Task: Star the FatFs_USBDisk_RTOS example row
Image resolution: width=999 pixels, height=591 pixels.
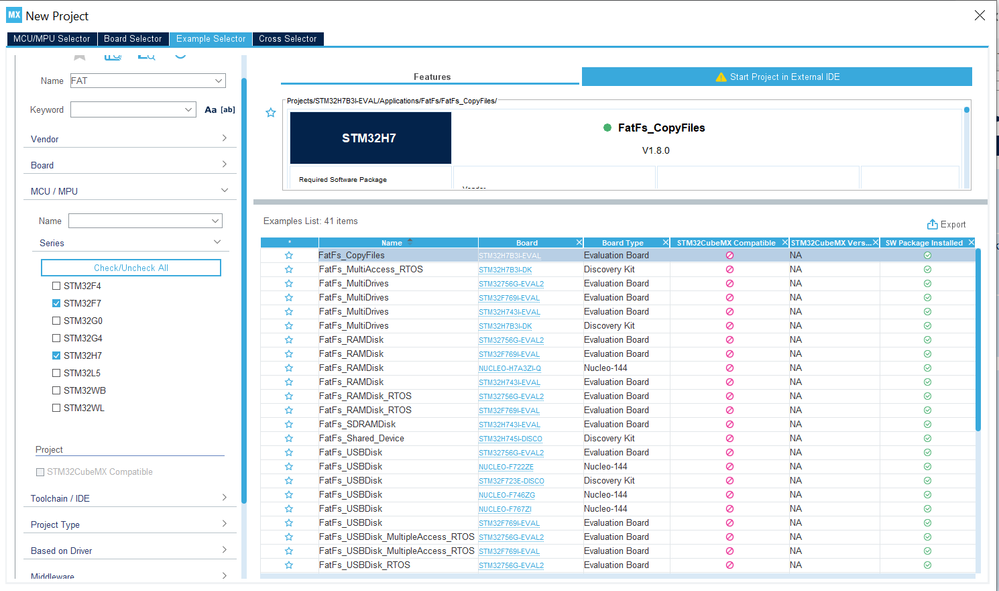Action: coord(289,565)
